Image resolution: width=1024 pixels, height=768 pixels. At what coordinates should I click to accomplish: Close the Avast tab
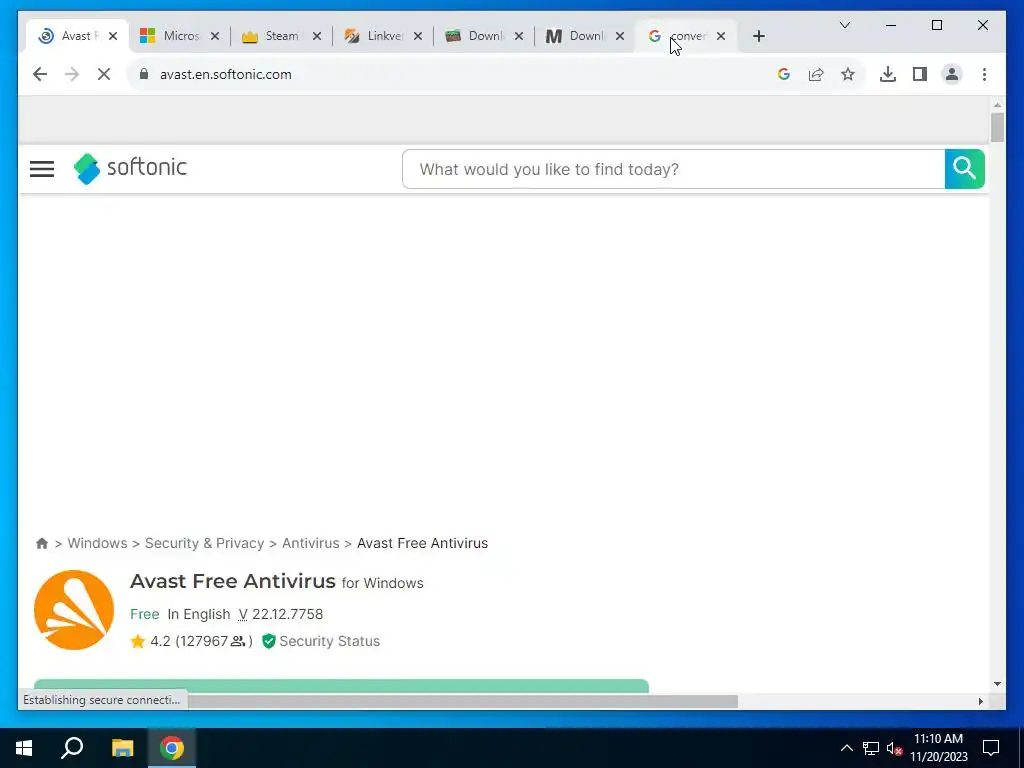(113, 36)
